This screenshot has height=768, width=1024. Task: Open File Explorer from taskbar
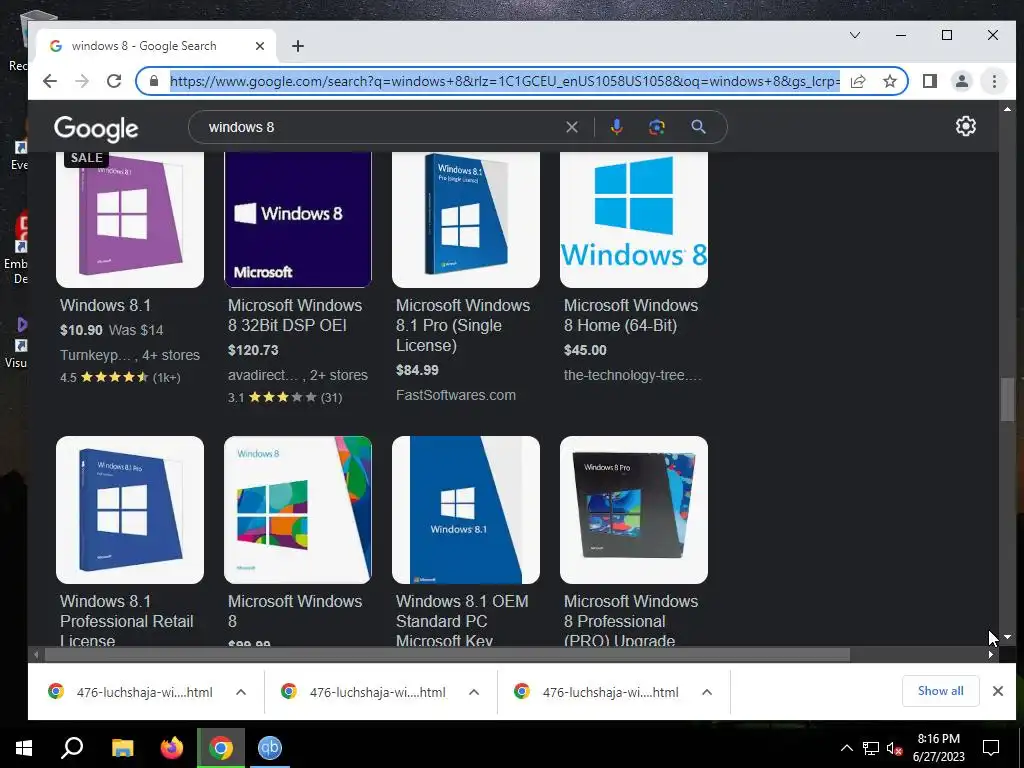tap(122, 748)
